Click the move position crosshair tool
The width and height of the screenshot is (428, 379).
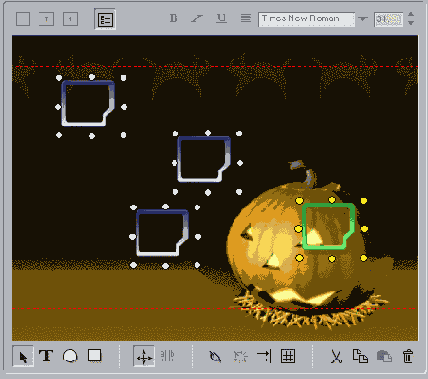coord(144,356)
